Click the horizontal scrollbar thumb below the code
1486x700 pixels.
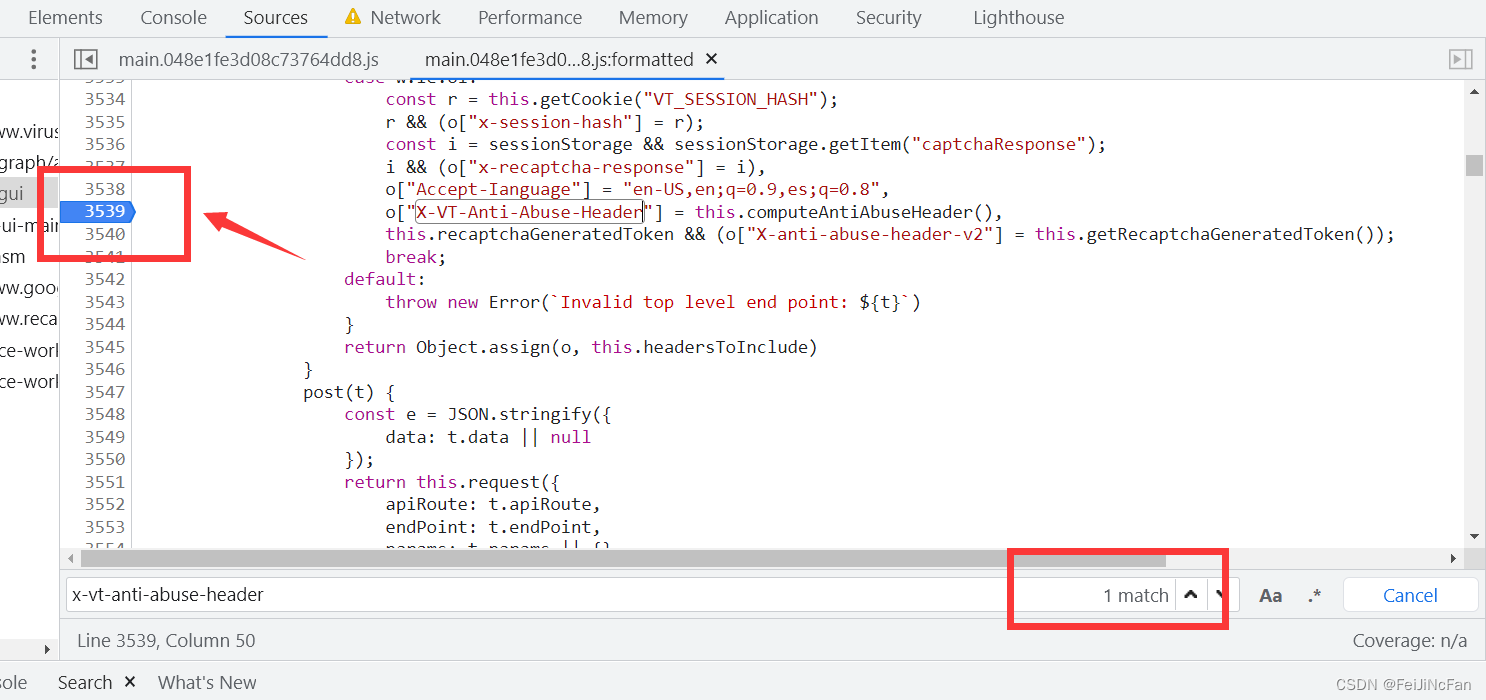pos(623,558)
